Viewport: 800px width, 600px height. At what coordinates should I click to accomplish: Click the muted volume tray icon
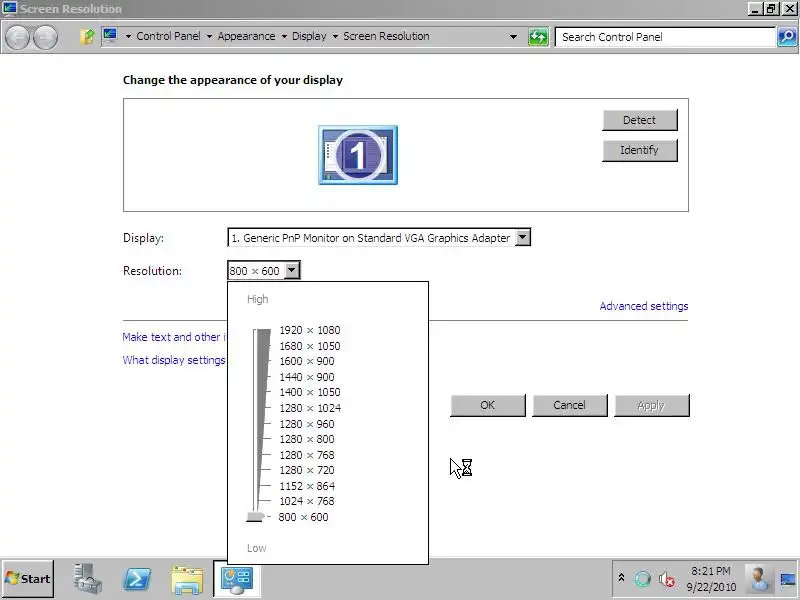[x=666, y=579]
